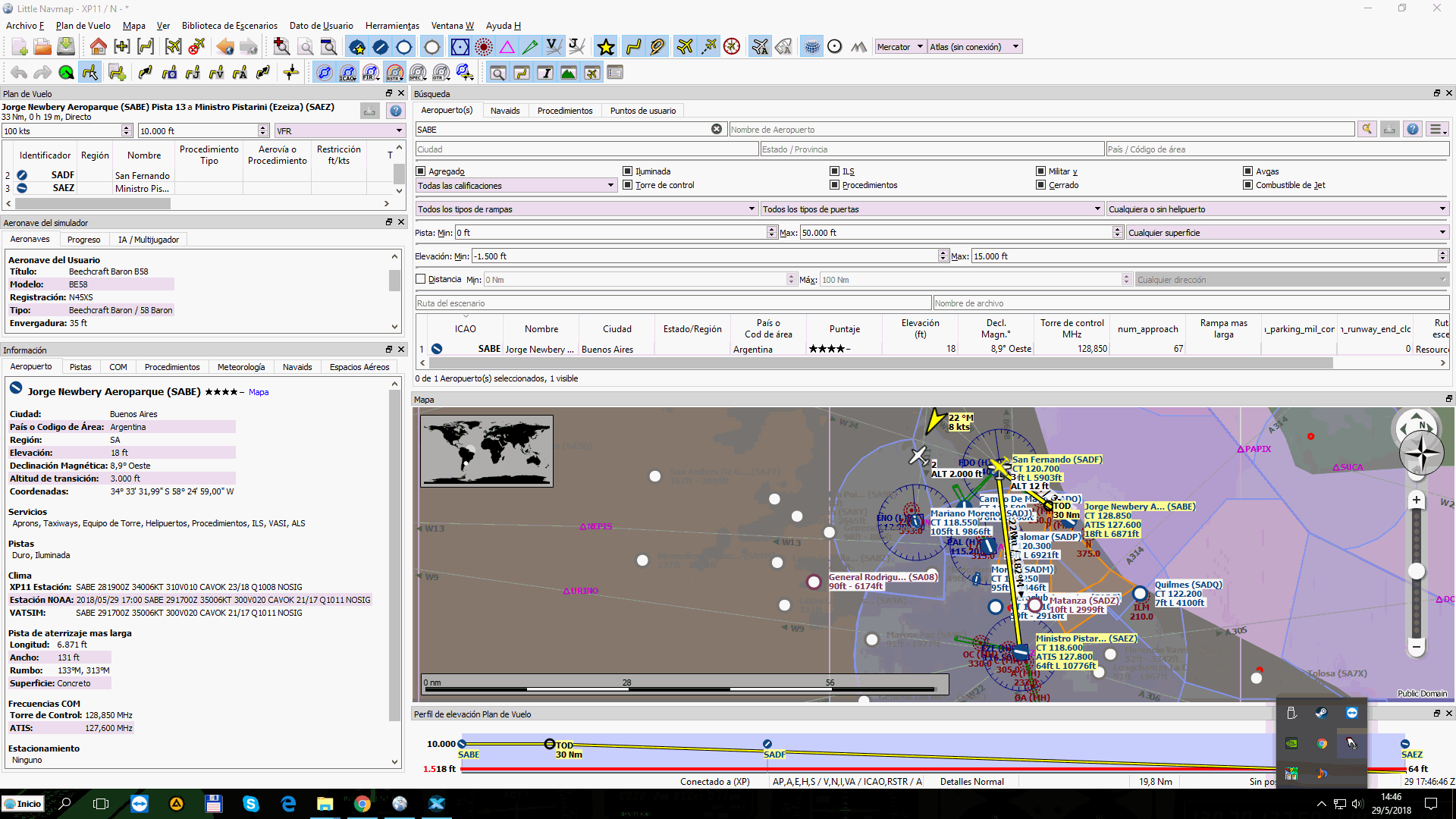The image size is (1456, 819).
Task: Show airports with star toggle icon
Action: pos(357,47)
